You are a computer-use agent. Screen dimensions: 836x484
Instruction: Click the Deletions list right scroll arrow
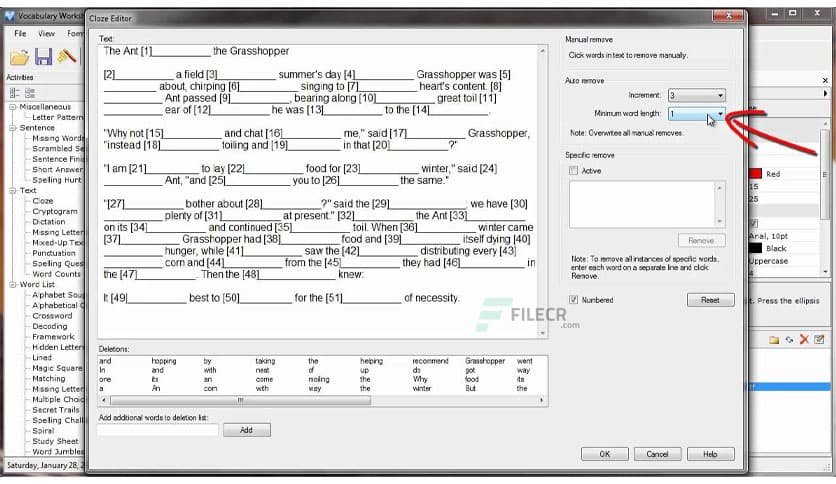542,400
